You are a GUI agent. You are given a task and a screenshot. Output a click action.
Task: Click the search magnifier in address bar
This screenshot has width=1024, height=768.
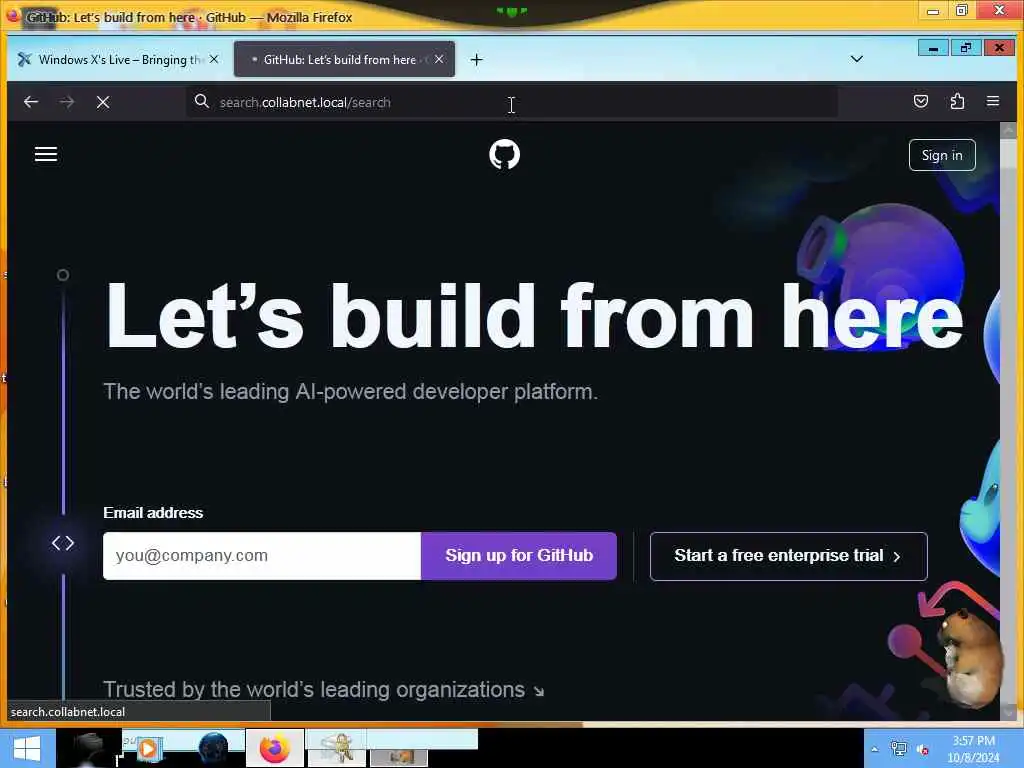[202, 101]
